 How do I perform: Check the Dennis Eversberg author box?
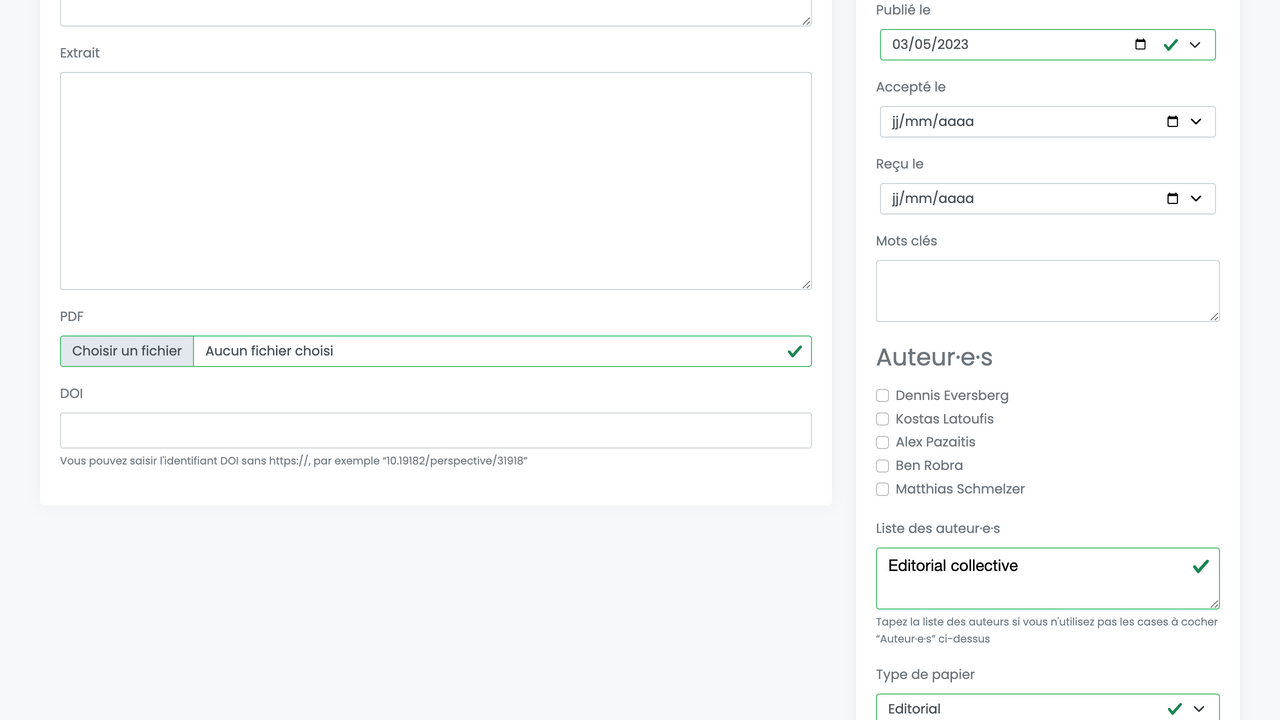[x=882, y=396]
